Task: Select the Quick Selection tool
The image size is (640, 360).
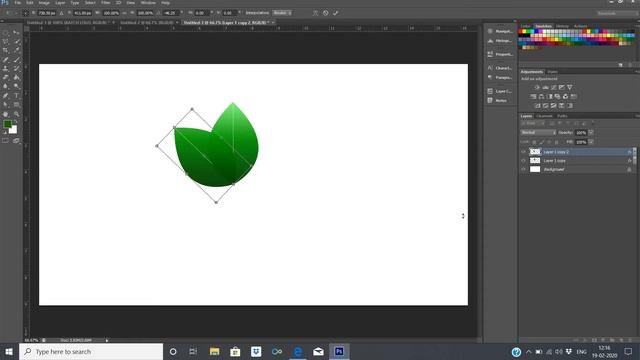Action: 16,42
